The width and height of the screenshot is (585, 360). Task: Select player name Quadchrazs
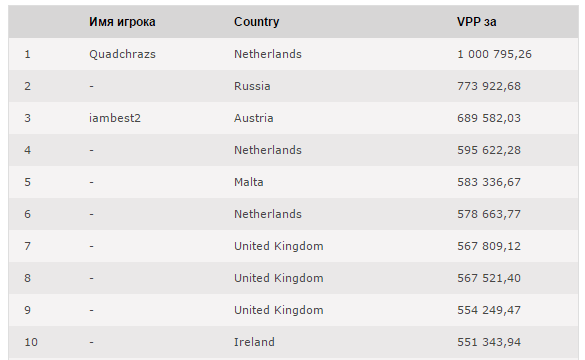pyautogui.click(x=122, y=54)
